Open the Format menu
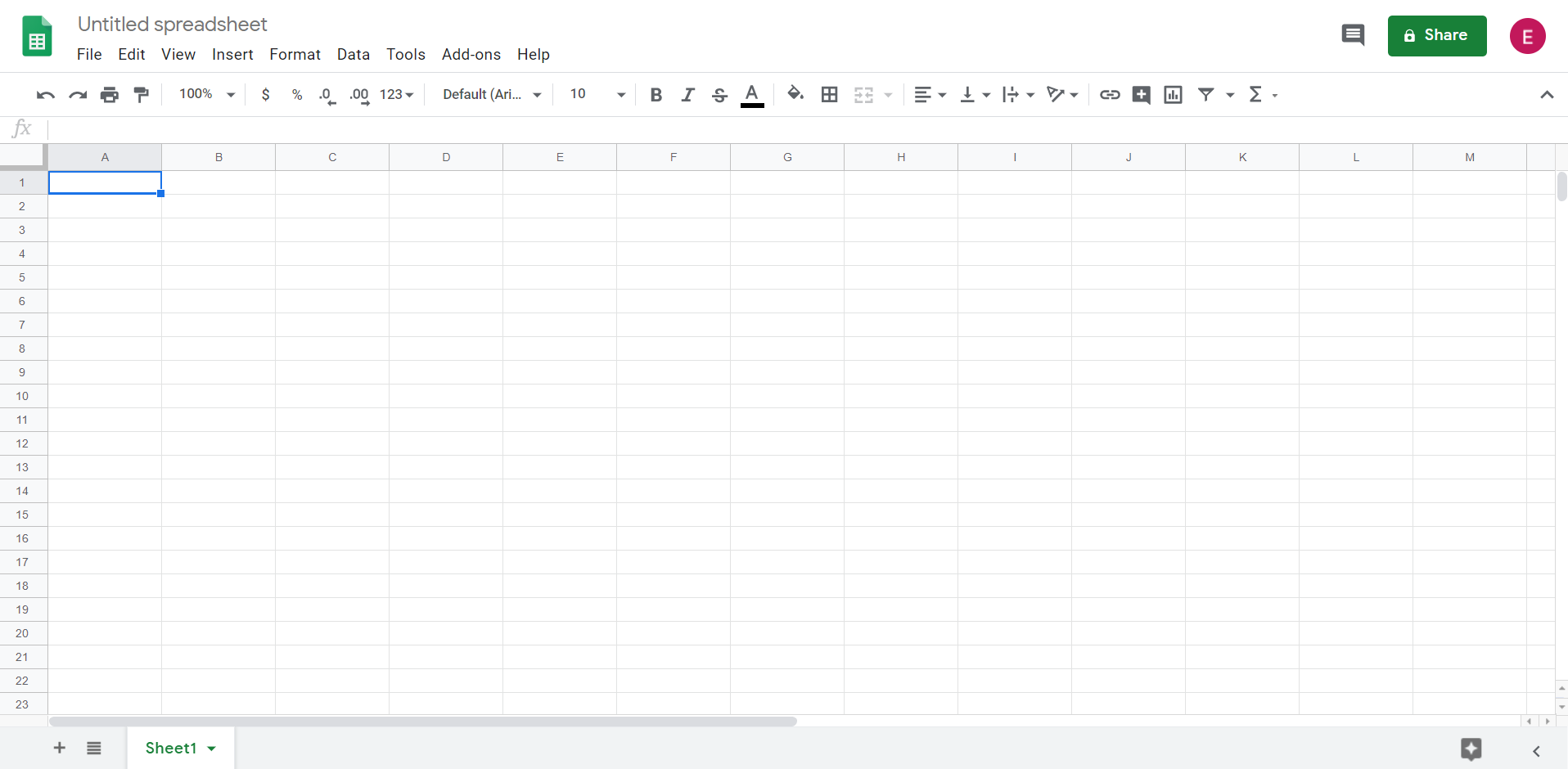The image size is (1568, 769). tap(295, 54)
